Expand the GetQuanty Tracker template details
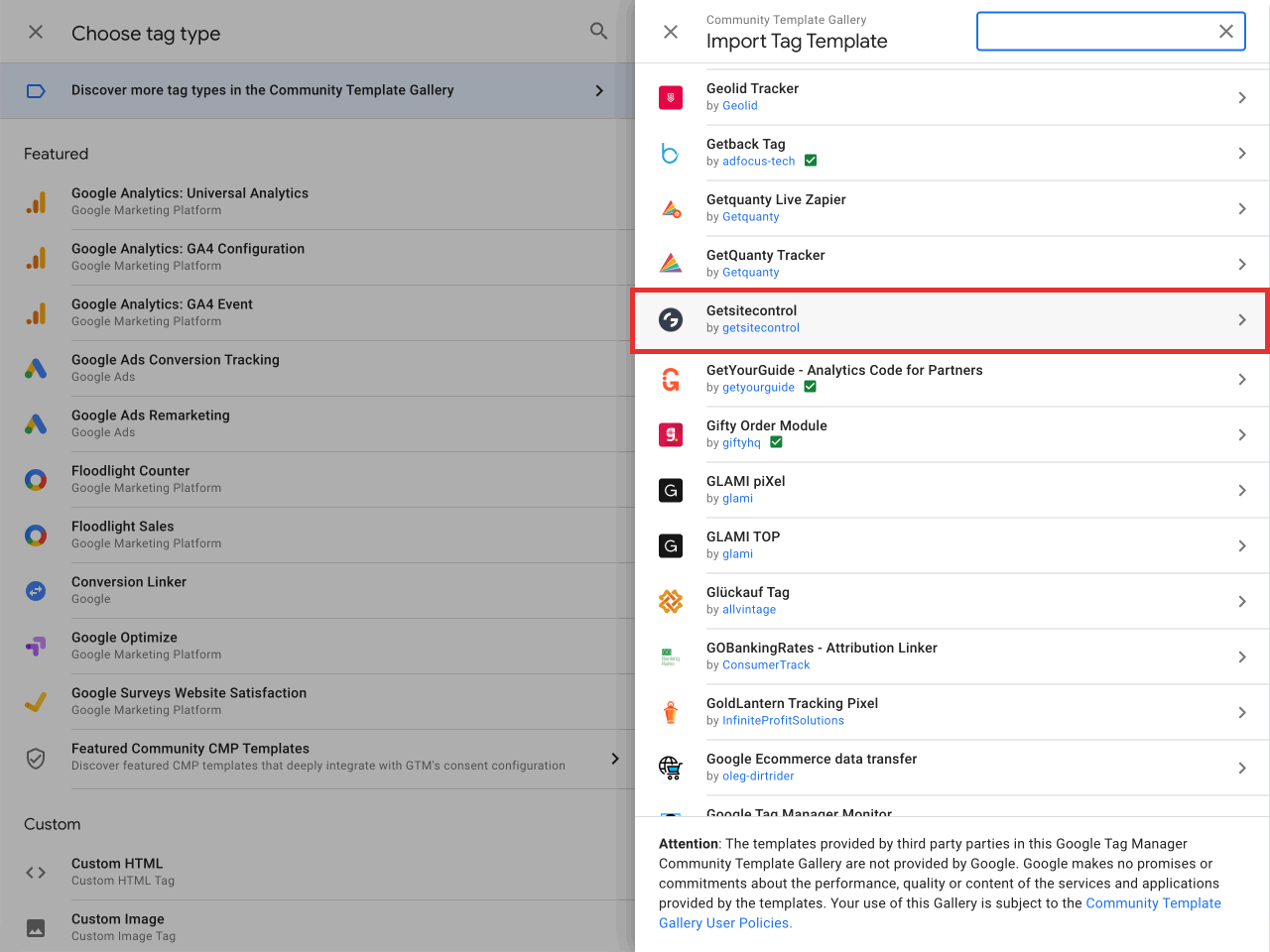This screenshot has height=952, width=1270. [1241, 264]
